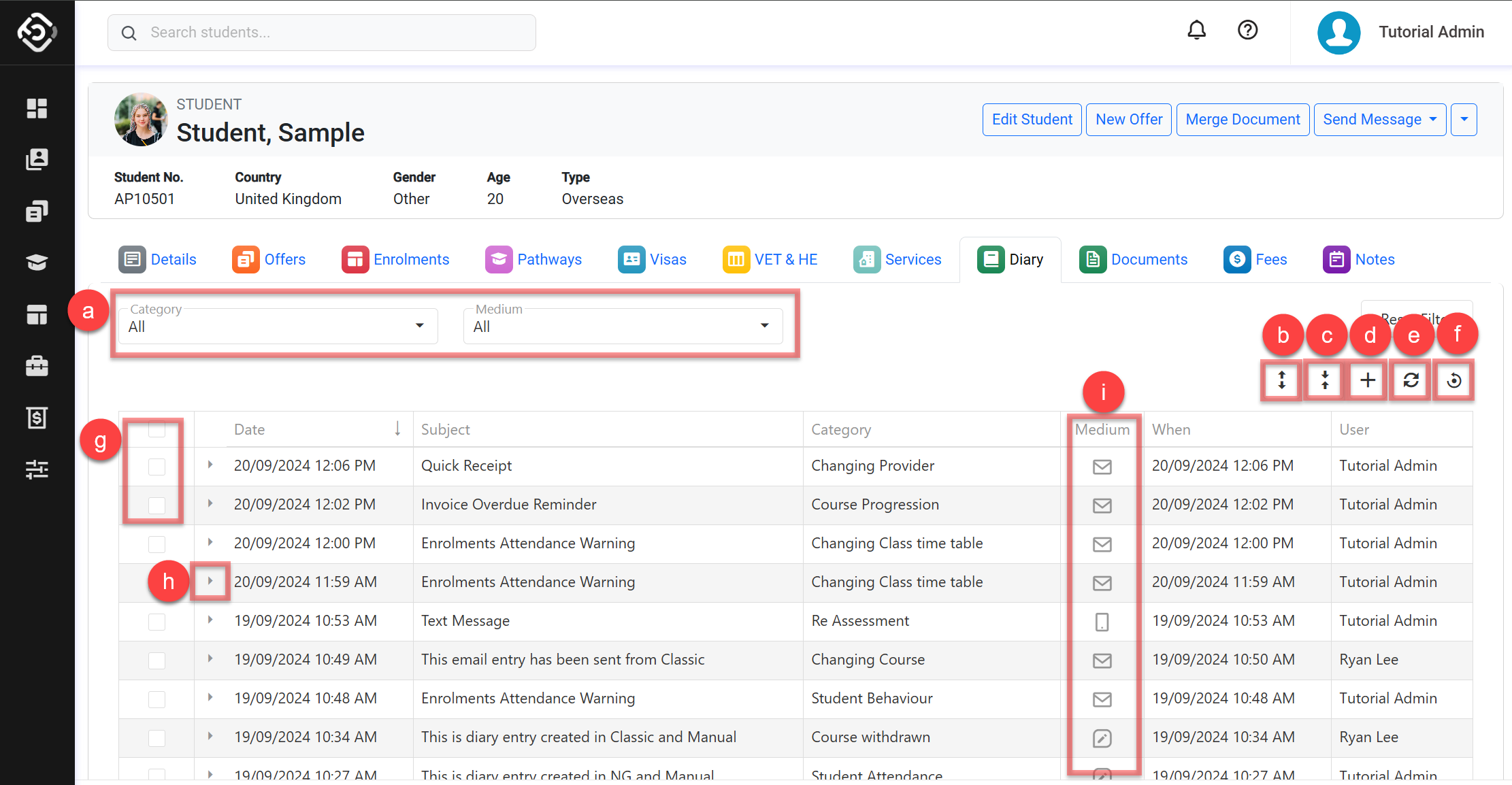The image size is (1512, 785).
Task: Click the Sample Student profile photo
Action: pos(141,120)
